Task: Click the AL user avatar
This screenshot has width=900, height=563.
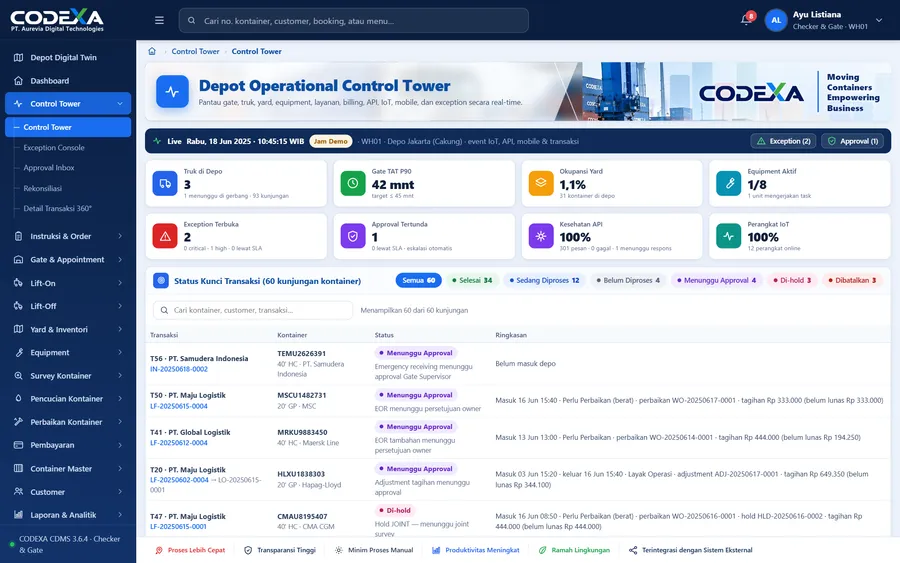Action: [x=776, y=20]
